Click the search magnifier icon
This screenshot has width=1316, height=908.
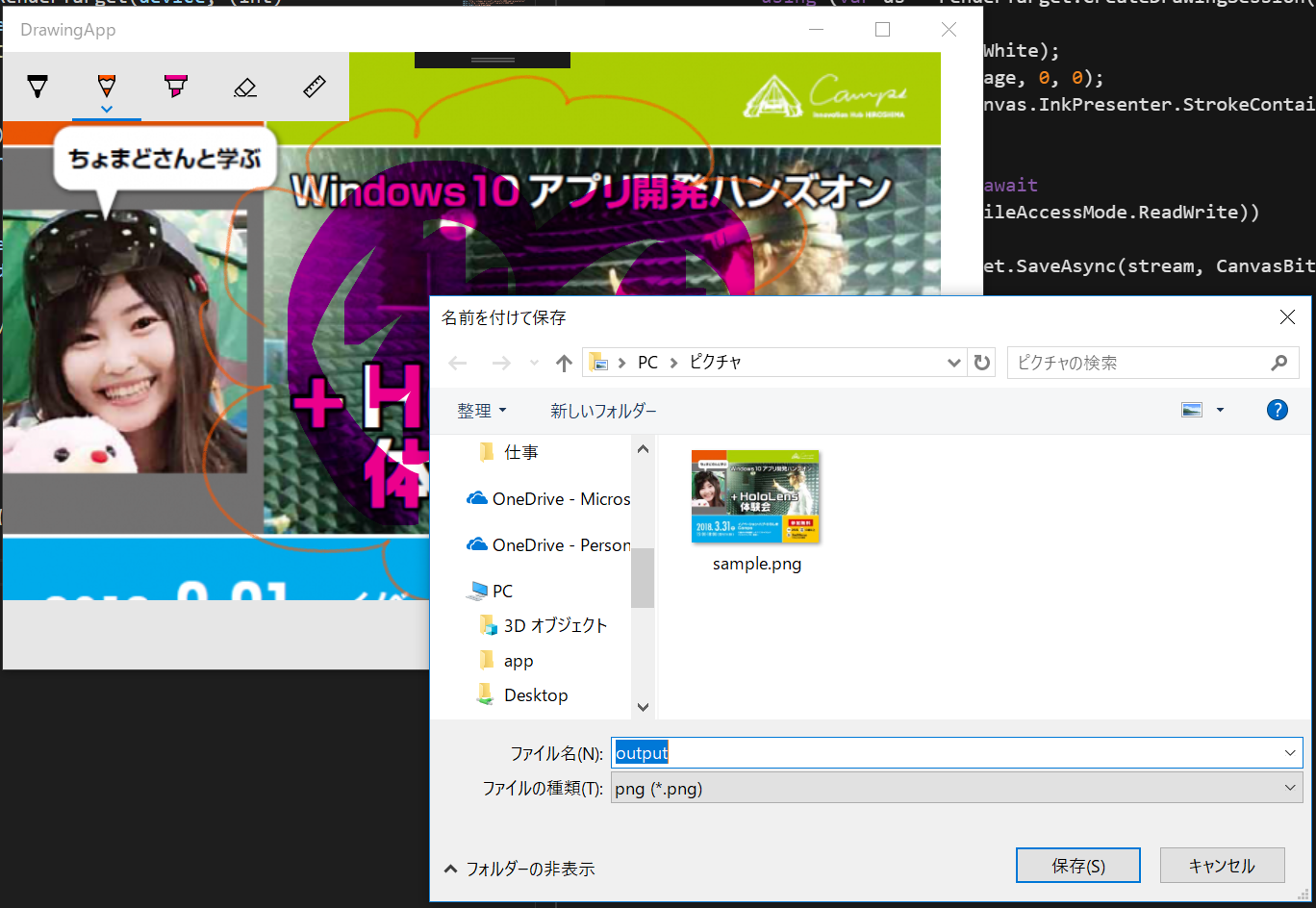[1278, 363]
